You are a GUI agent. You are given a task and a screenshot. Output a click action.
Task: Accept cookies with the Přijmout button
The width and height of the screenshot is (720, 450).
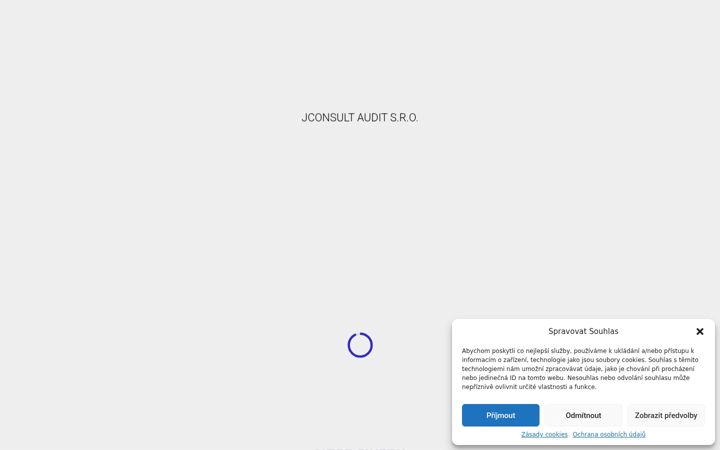(x=501, y=415)
